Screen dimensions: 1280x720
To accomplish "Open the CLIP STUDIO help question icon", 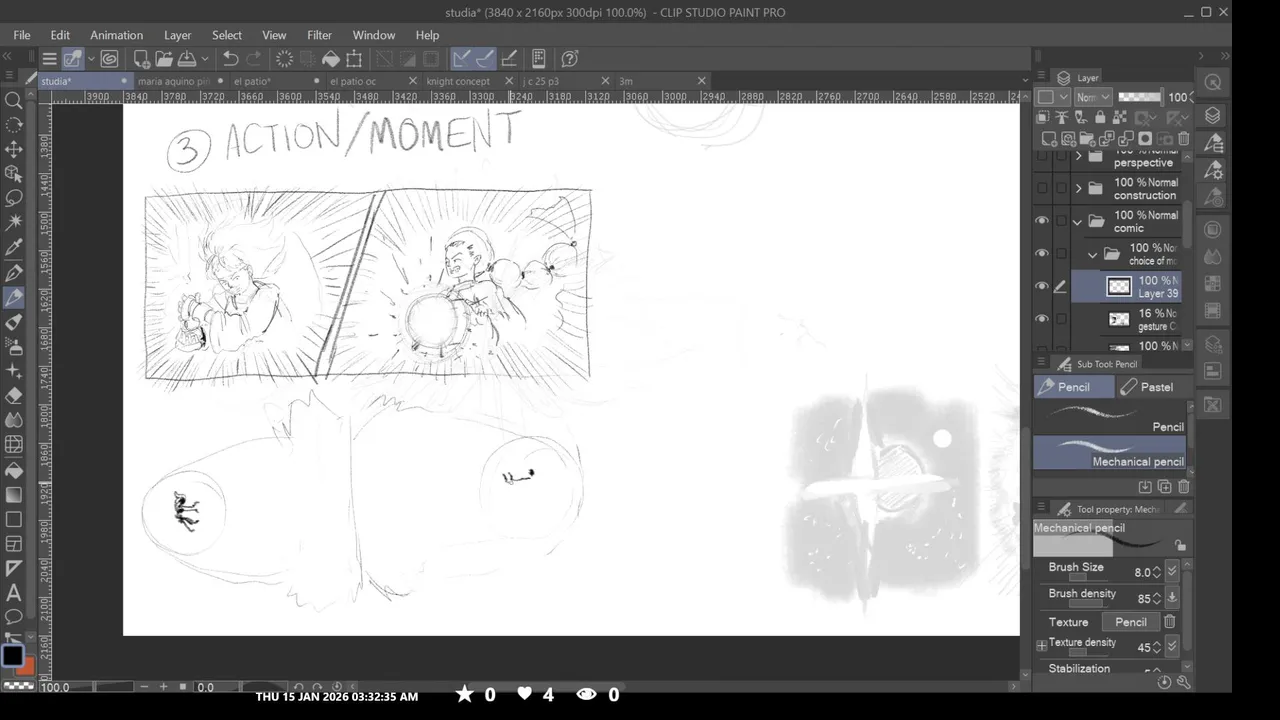I will (x=570, y=59).
